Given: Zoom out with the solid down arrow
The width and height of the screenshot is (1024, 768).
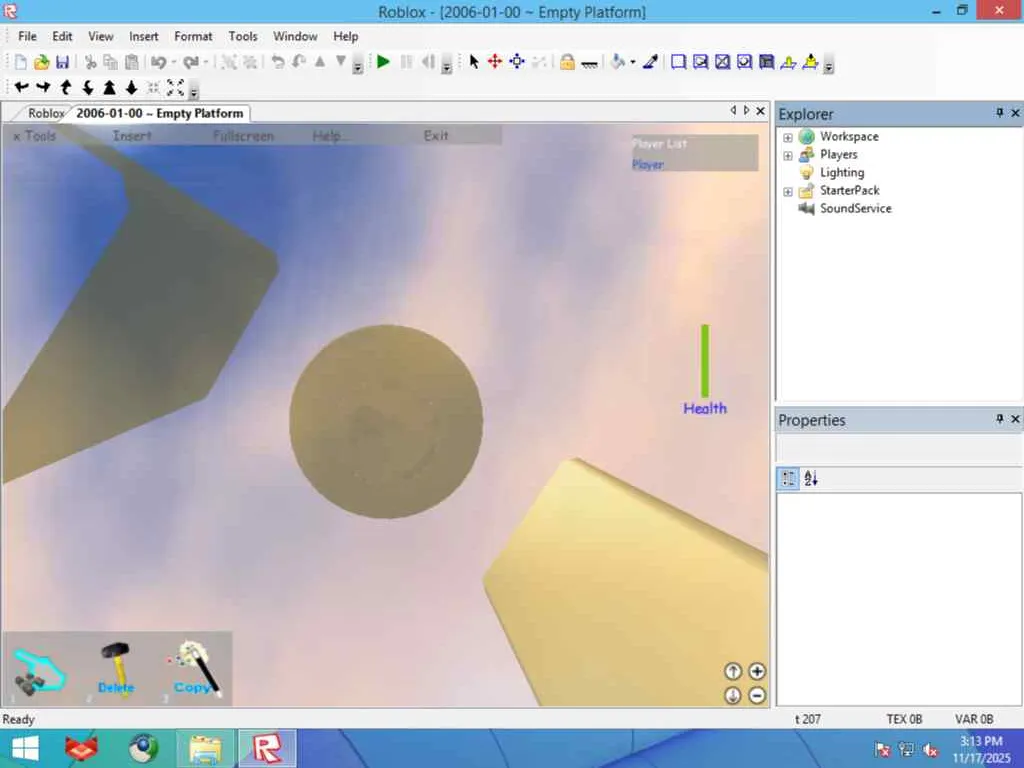Looking at the screenshot, I should click(x=131, y=88).
